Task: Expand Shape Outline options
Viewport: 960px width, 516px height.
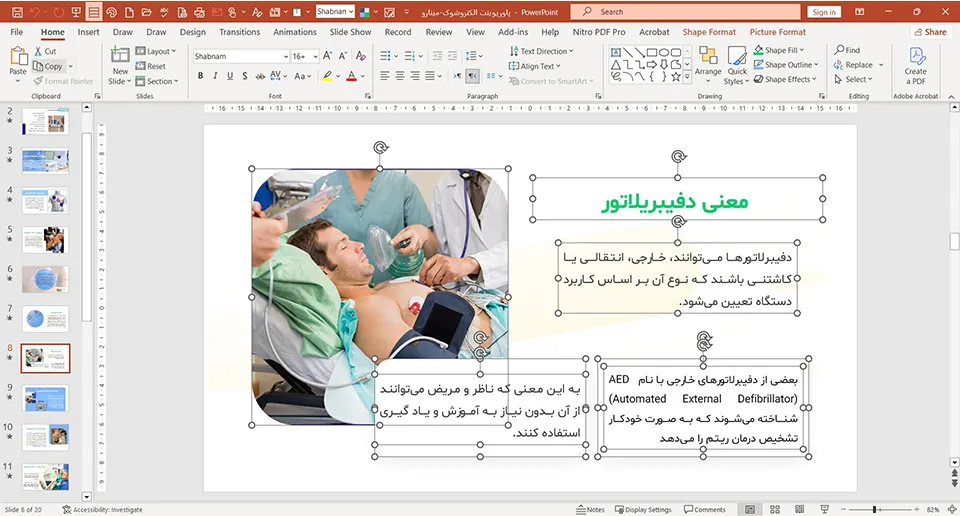Action: [786, 64]
